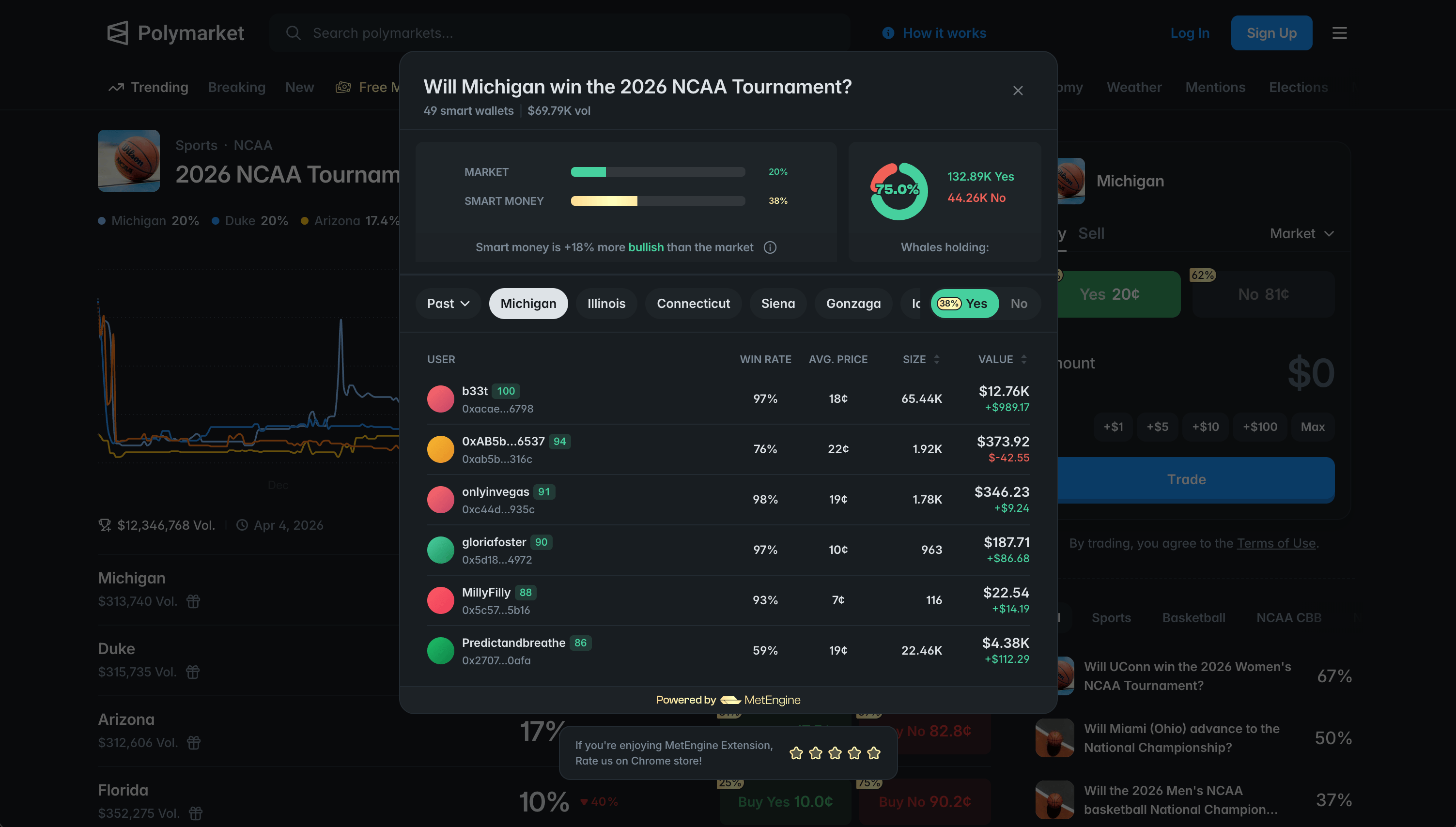Select the Connecticut team chip
This screenshot has width=1456, height=827.
click(x=693, y=304)
